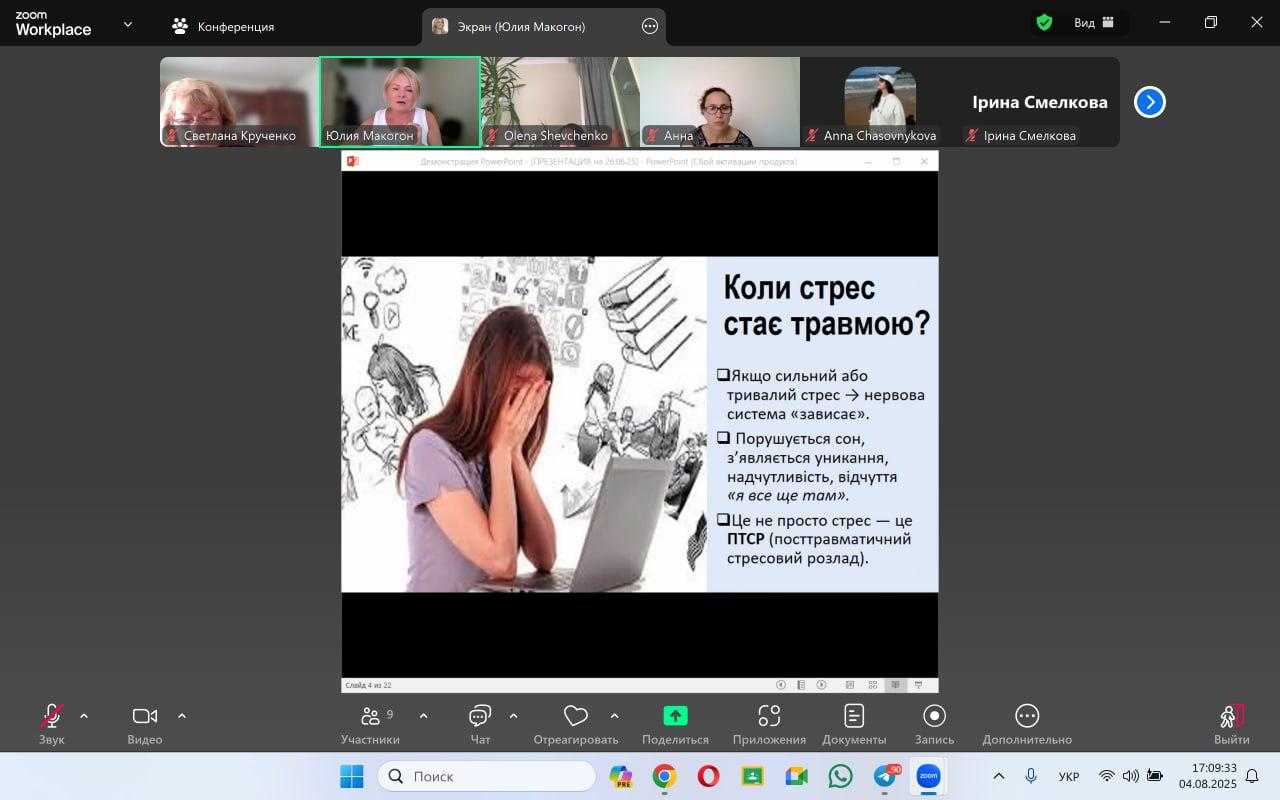Viewport: 1280px width, 800px height.
Task: Click the Вид view button
Action: click(1094, 23)
